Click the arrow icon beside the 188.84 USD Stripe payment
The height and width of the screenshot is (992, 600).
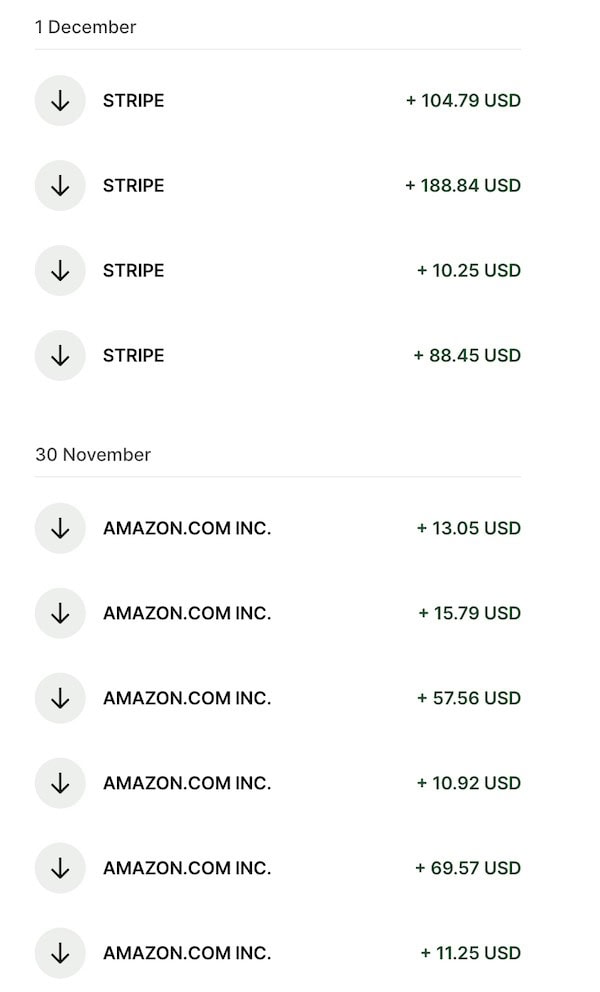pyautogui.click(x=60, y=186)
